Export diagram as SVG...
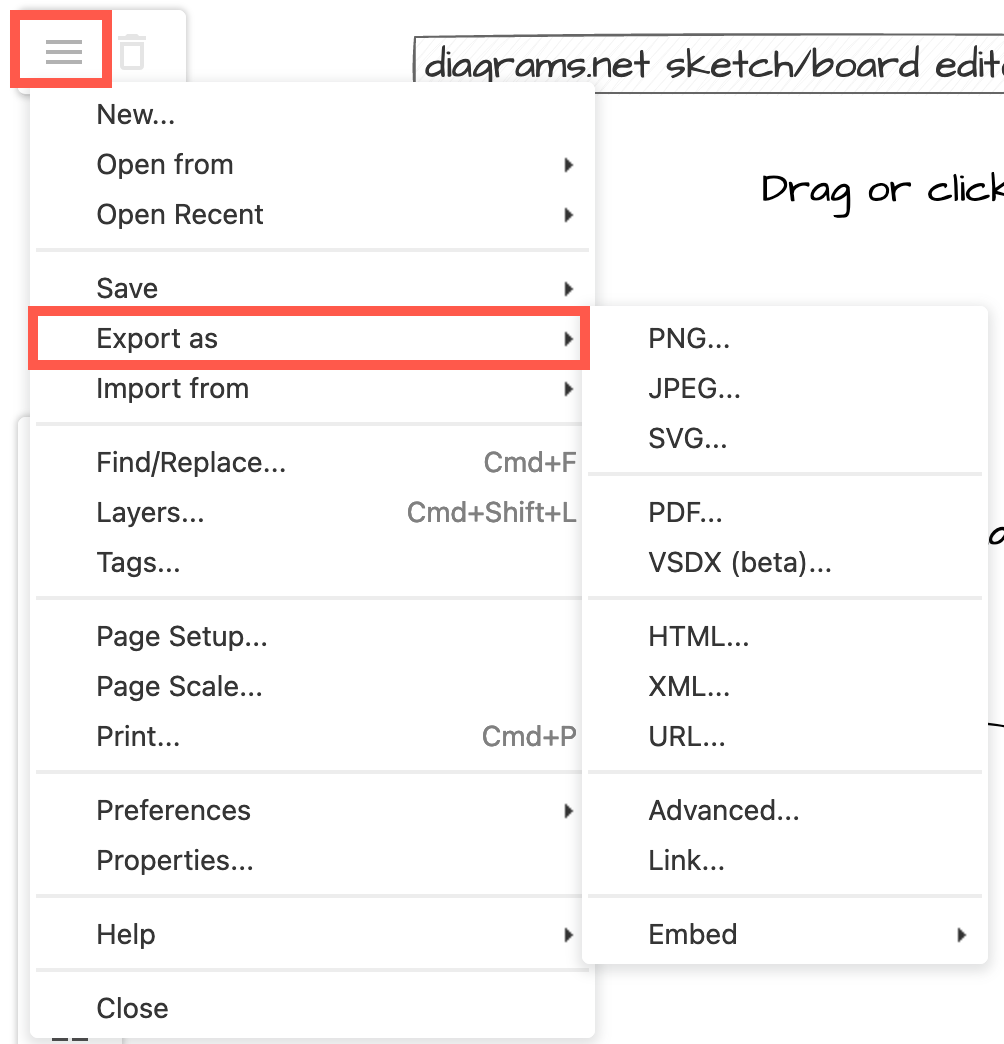The width and height of the screenshot is (1004, 1044). [x=688, y=439]
